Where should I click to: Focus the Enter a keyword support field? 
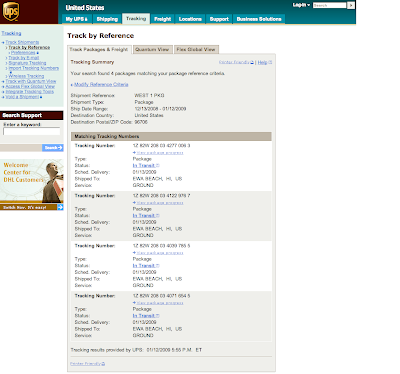32,131
